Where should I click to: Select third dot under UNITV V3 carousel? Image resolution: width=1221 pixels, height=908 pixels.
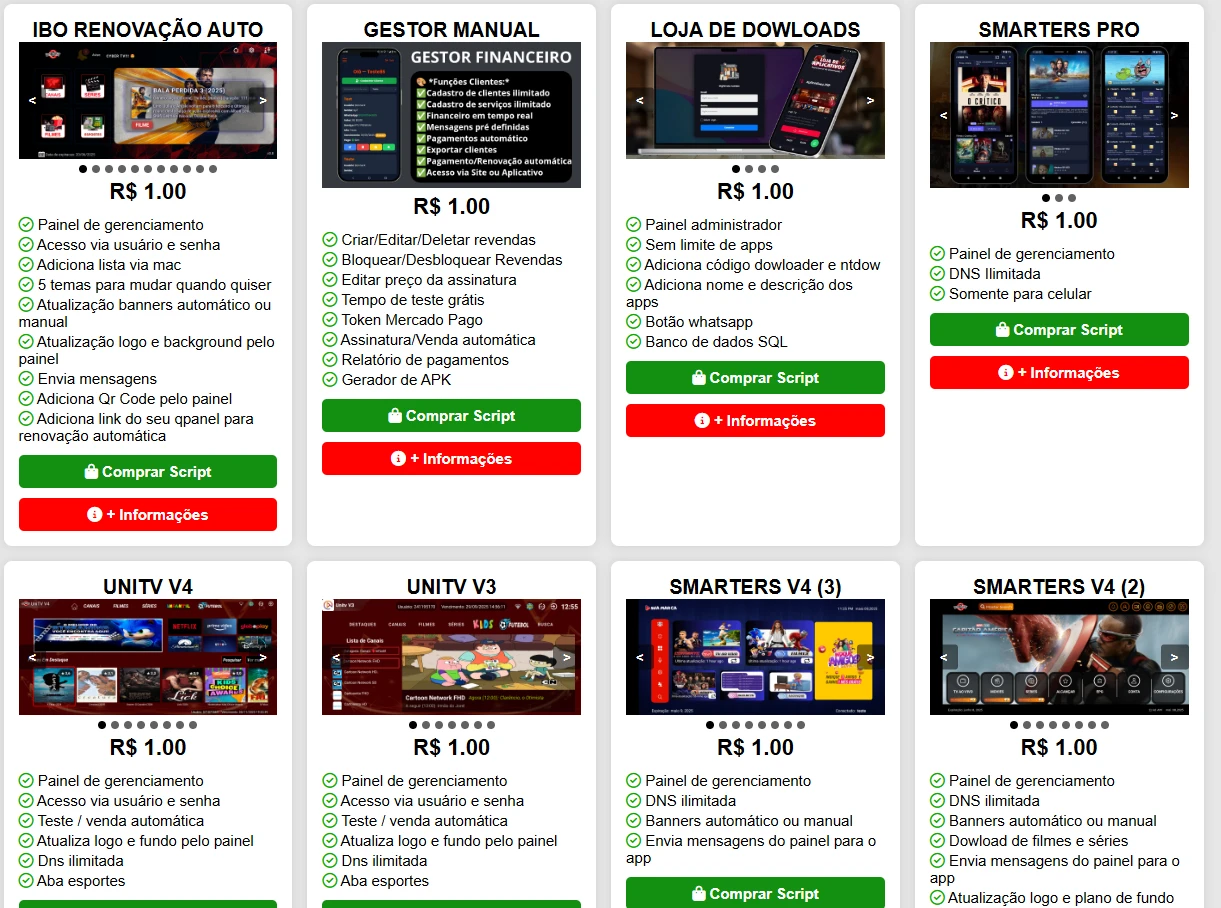438,725
